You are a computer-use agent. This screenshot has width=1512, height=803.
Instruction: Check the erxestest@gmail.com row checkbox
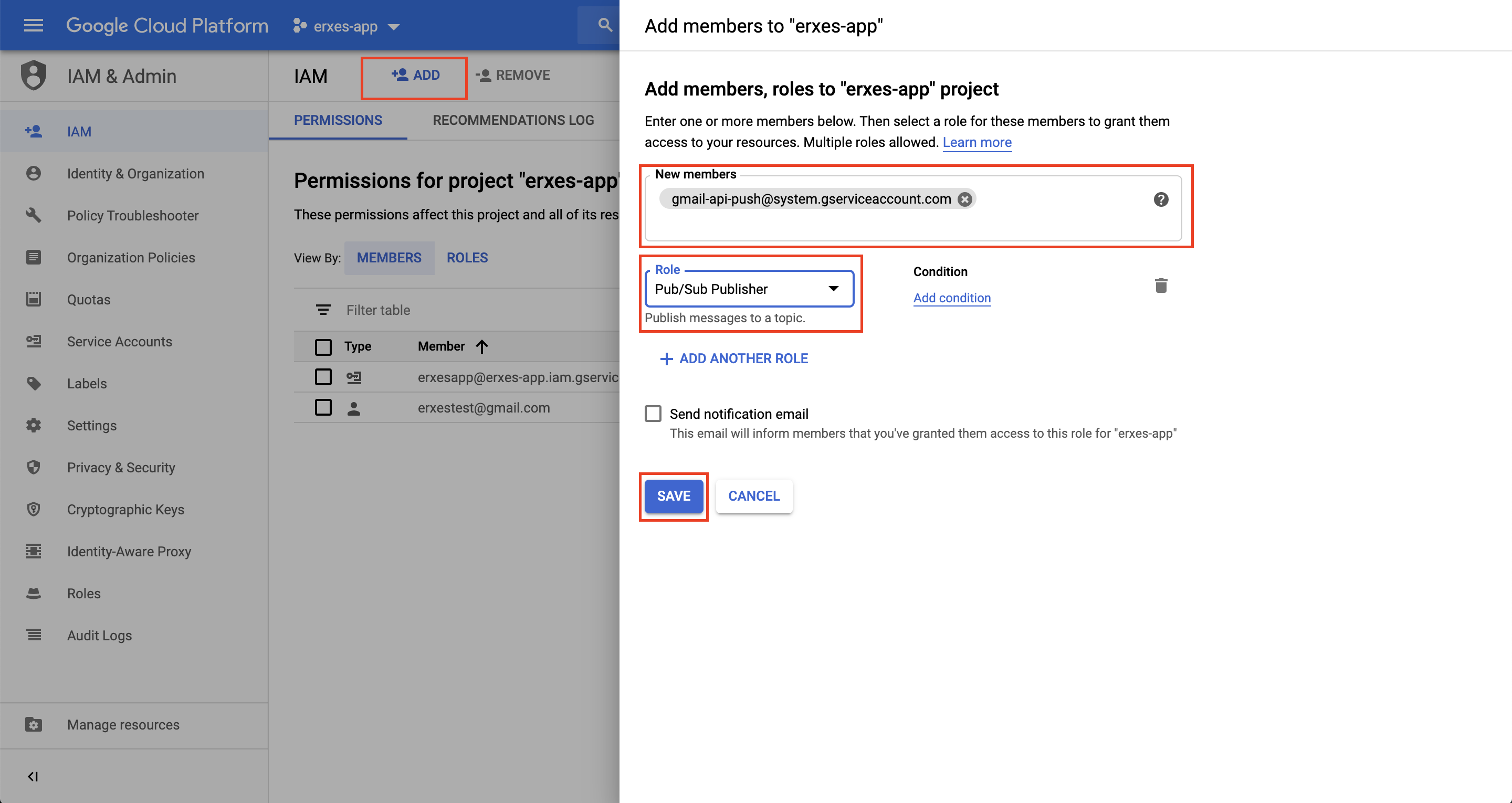(323, 407)
